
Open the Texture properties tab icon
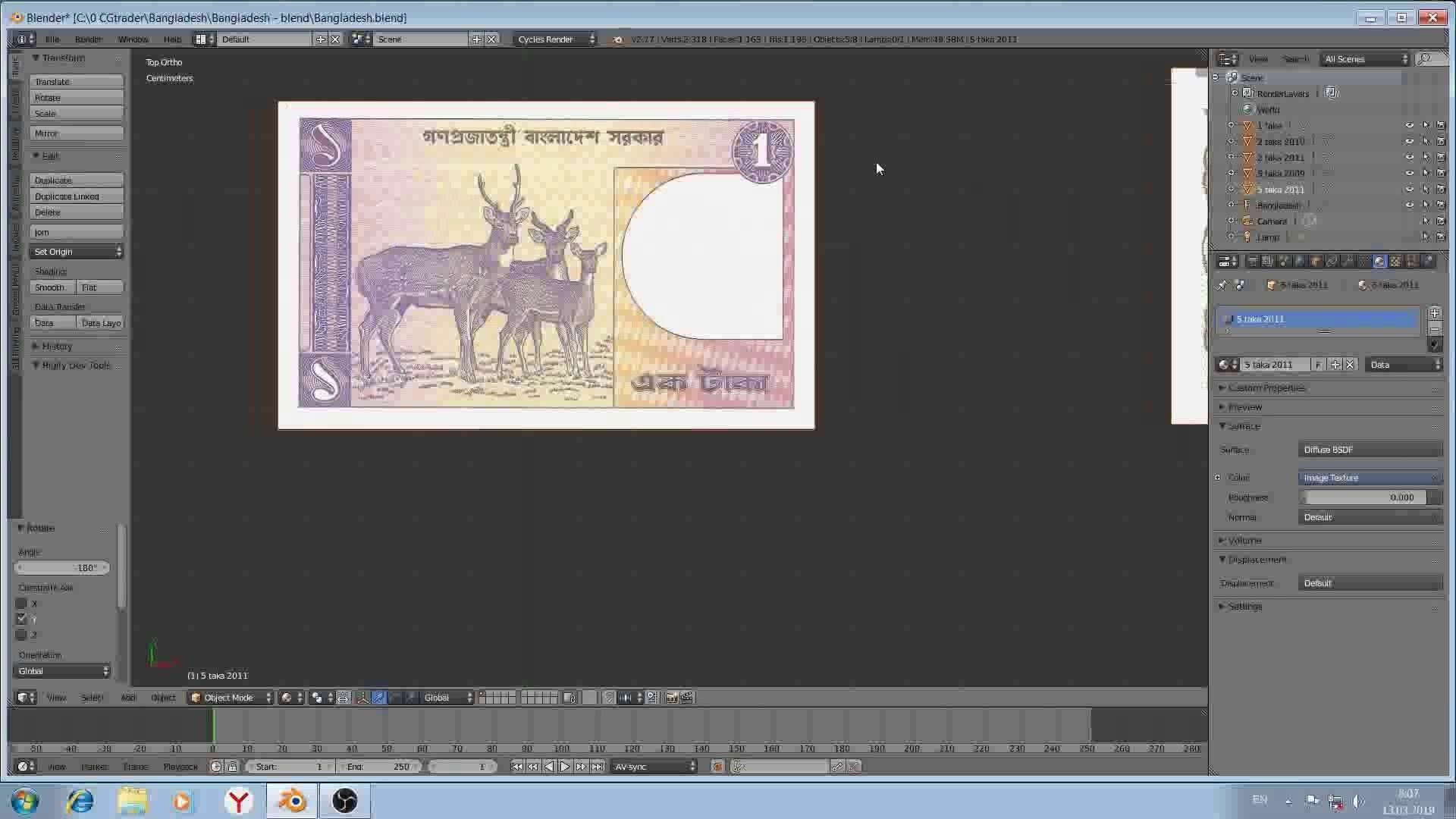pos(1395,262)
